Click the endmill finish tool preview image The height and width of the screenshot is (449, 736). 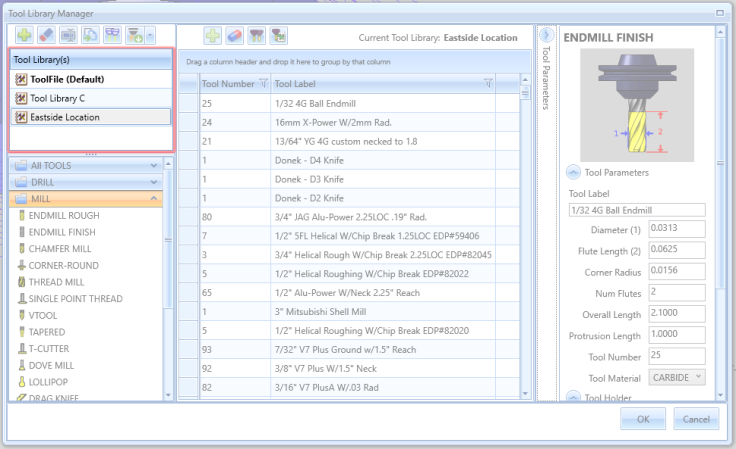[x=637, y=105]
